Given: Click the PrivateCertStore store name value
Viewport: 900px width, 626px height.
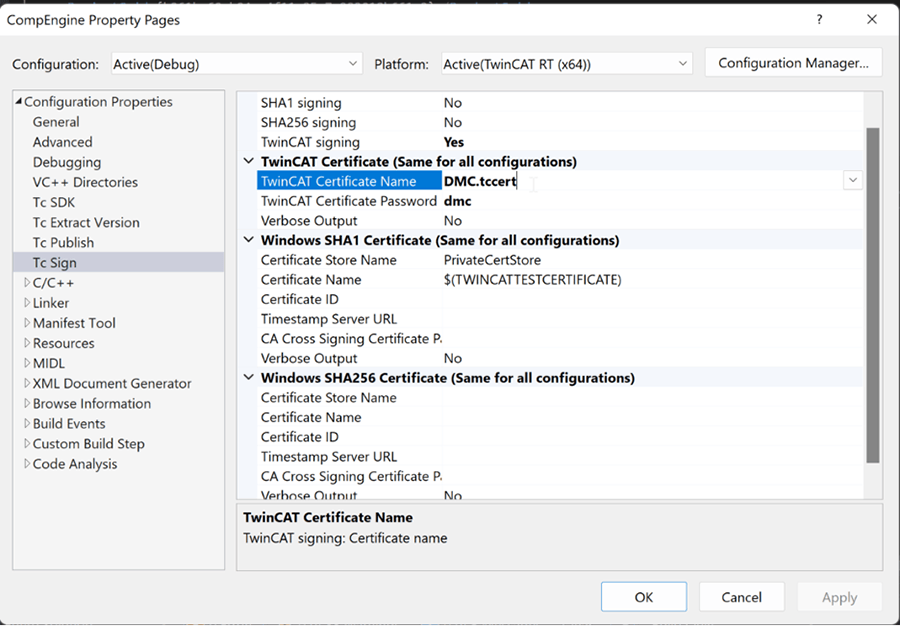Looking at the screenshot, I should pos(492,260).
